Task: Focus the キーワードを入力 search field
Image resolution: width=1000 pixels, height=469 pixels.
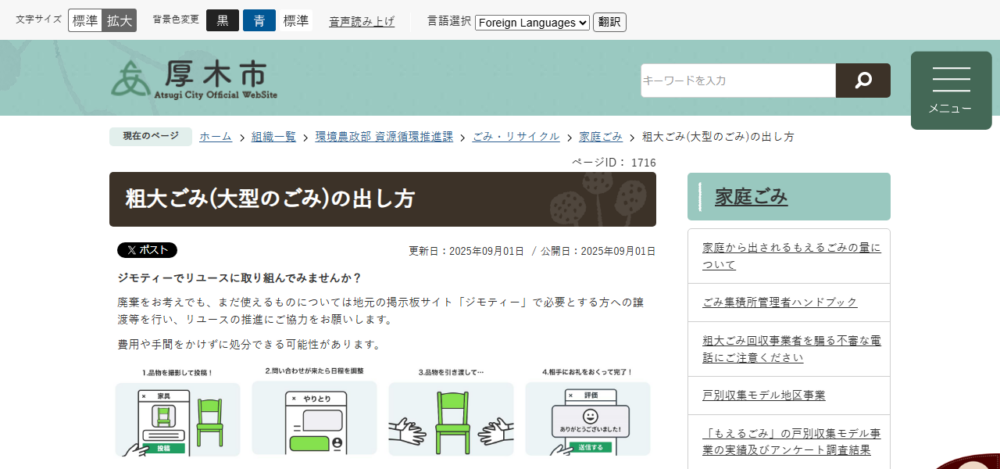Action: 738,80
